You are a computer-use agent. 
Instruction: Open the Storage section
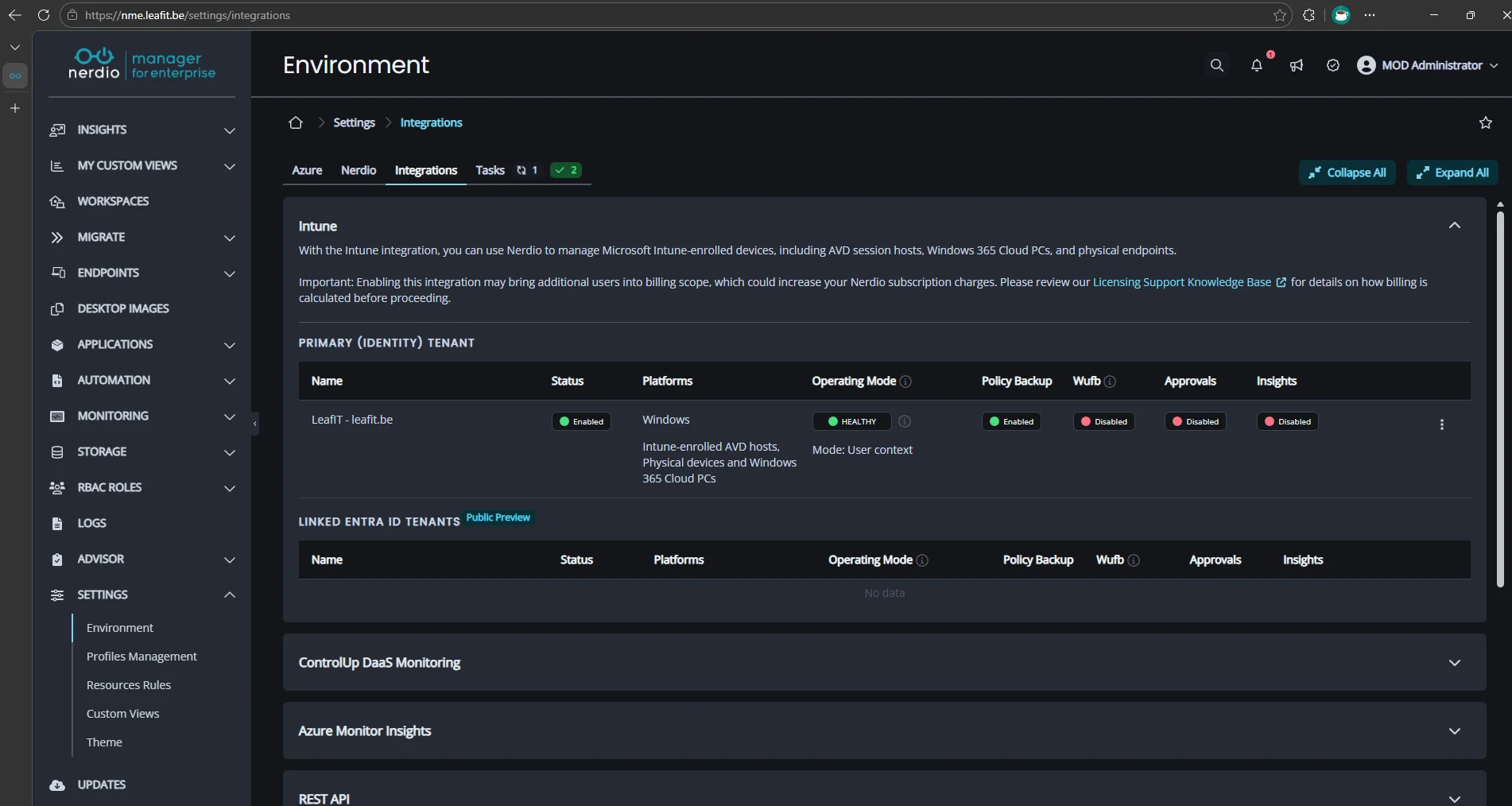(x=103, y=451)
